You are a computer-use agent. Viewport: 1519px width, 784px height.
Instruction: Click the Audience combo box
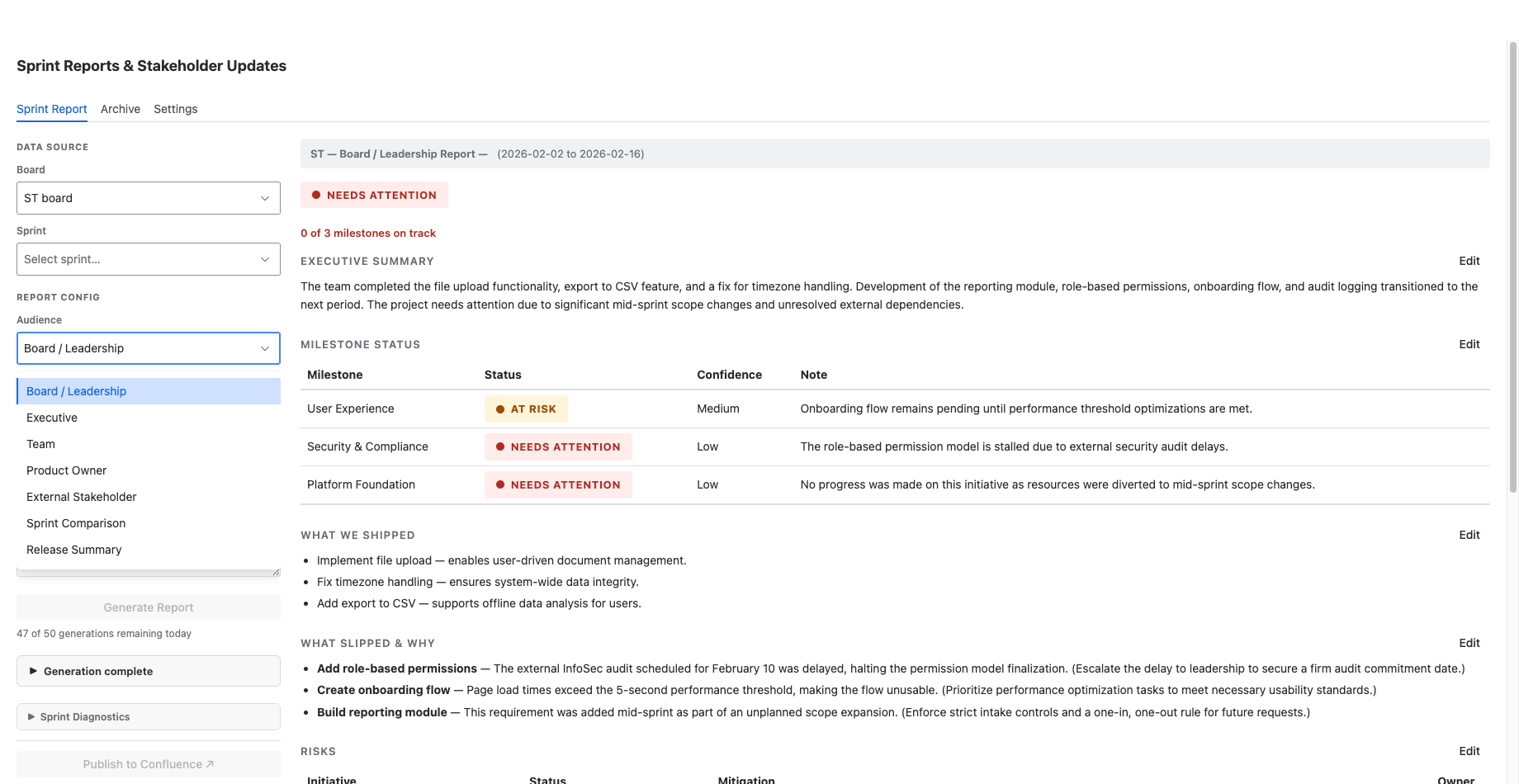[148, 348]
